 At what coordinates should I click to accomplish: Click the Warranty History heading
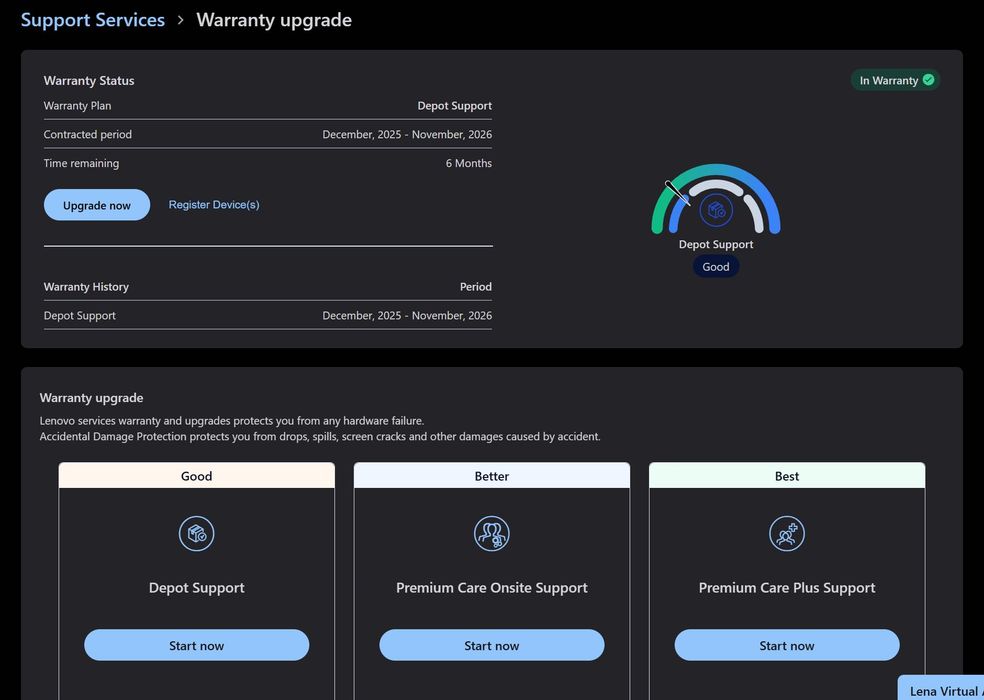(86, 287)
